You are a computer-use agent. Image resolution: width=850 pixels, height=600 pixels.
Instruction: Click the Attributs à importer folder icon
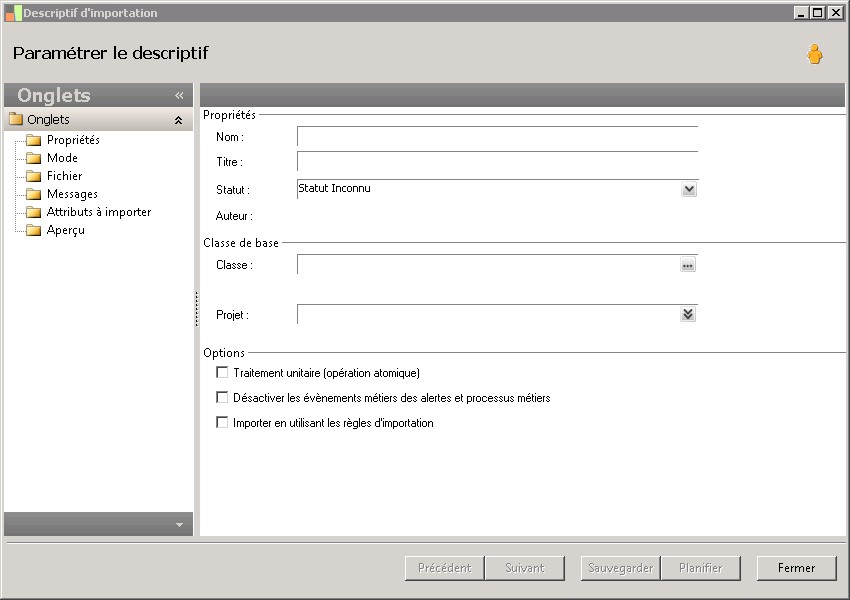[33, 212]
